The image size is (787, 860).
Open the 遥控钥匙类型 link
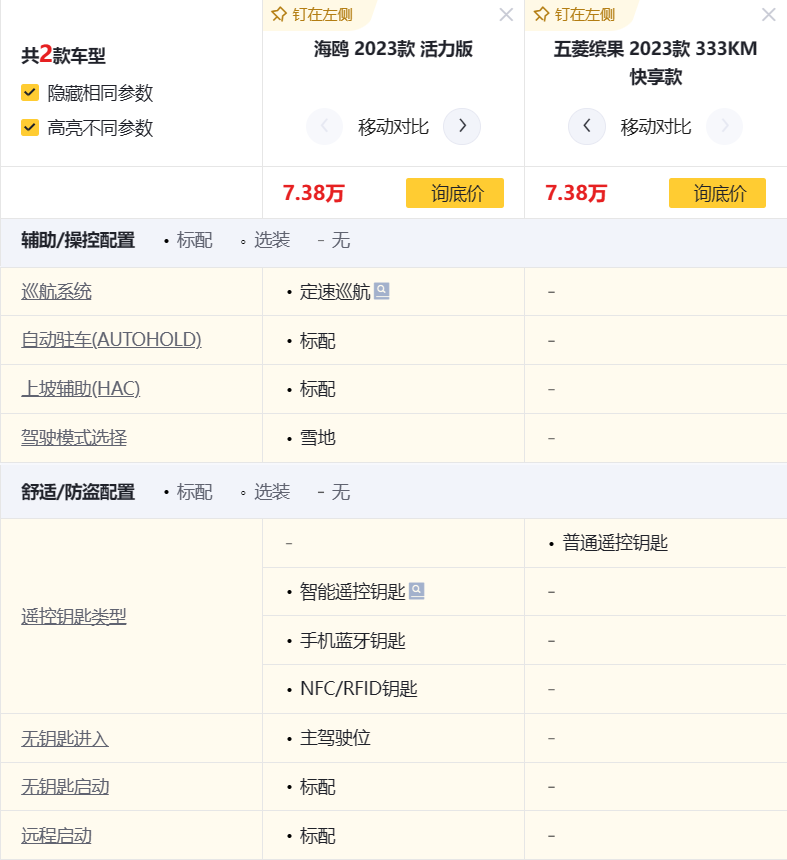[x=74, y=616]
